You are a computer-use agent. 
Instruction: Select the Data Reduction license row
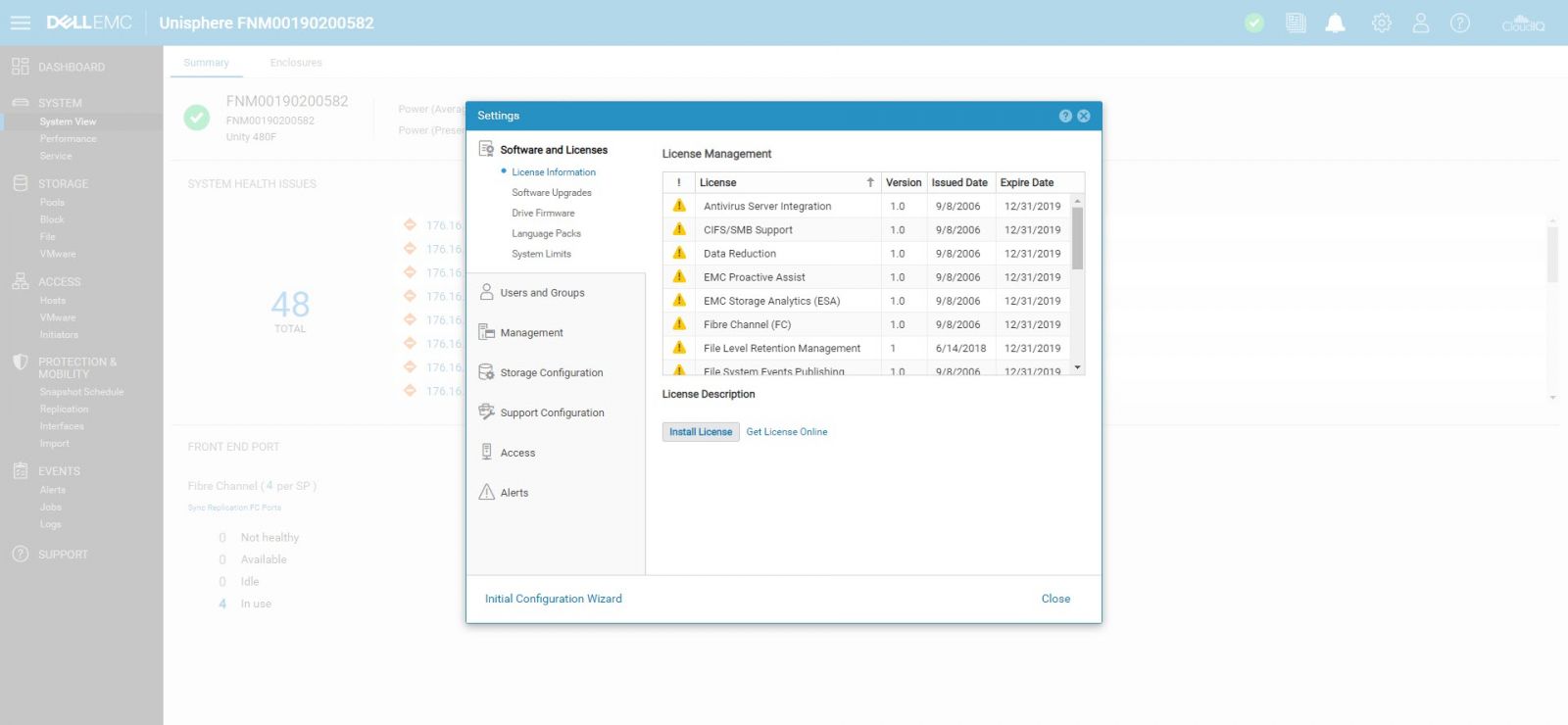(740, 254)
